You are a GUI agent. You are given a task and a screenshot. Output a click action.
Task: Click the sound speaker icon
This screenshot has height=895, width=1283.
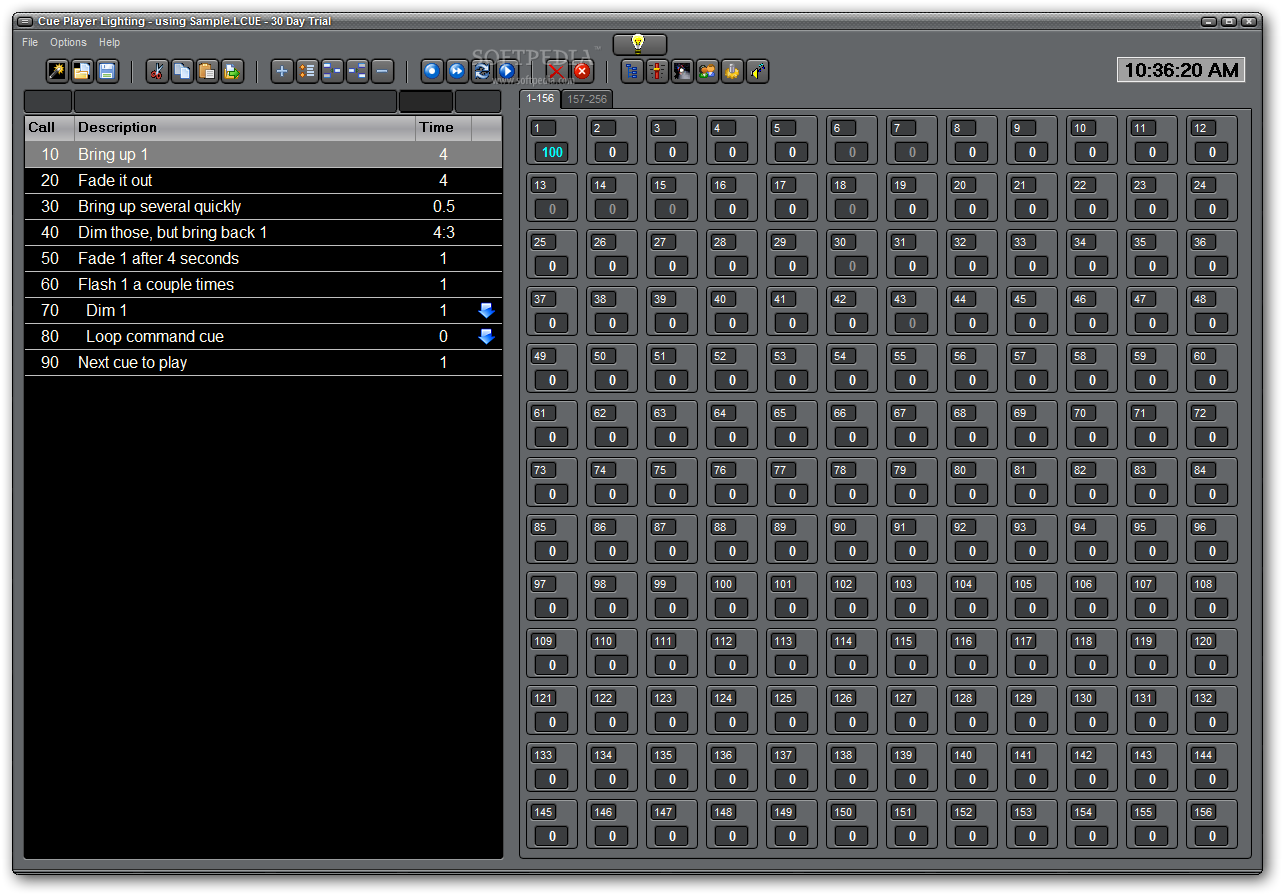click(757, 71)
